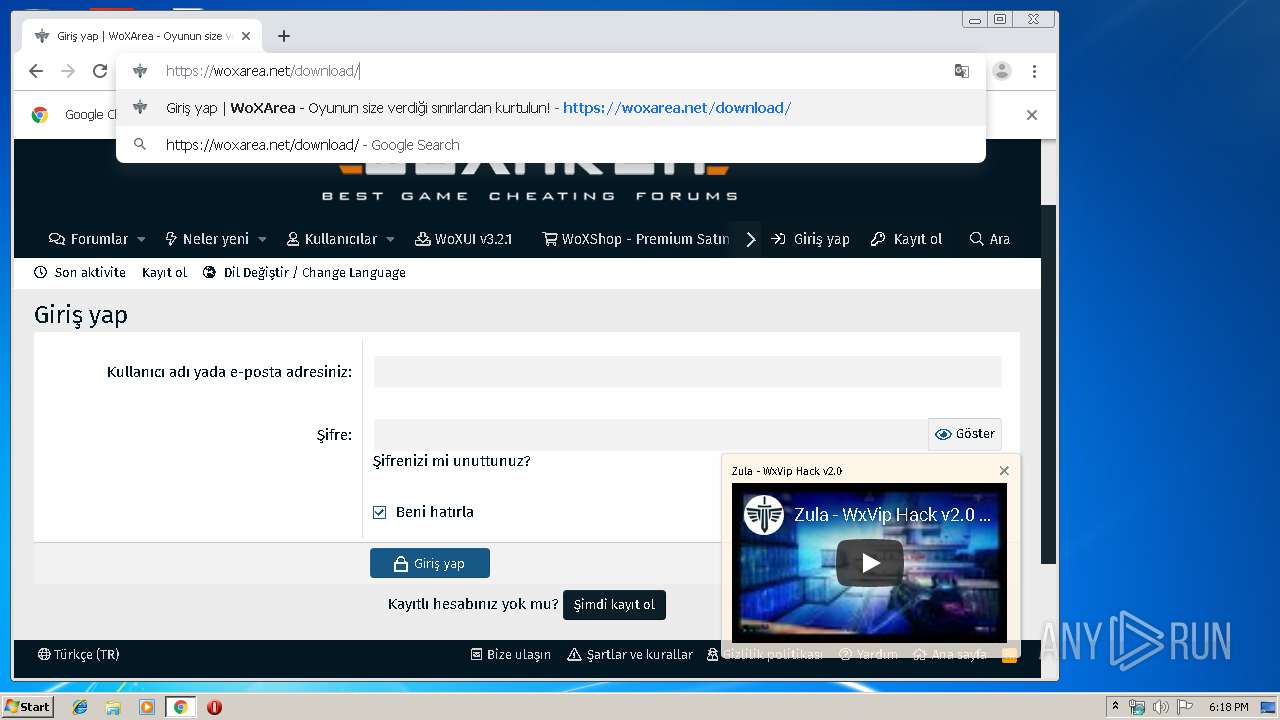Viewport: 1280px width, 720px height.
Task: Open the Forumlar nav item
Action: tap(89, 239)
